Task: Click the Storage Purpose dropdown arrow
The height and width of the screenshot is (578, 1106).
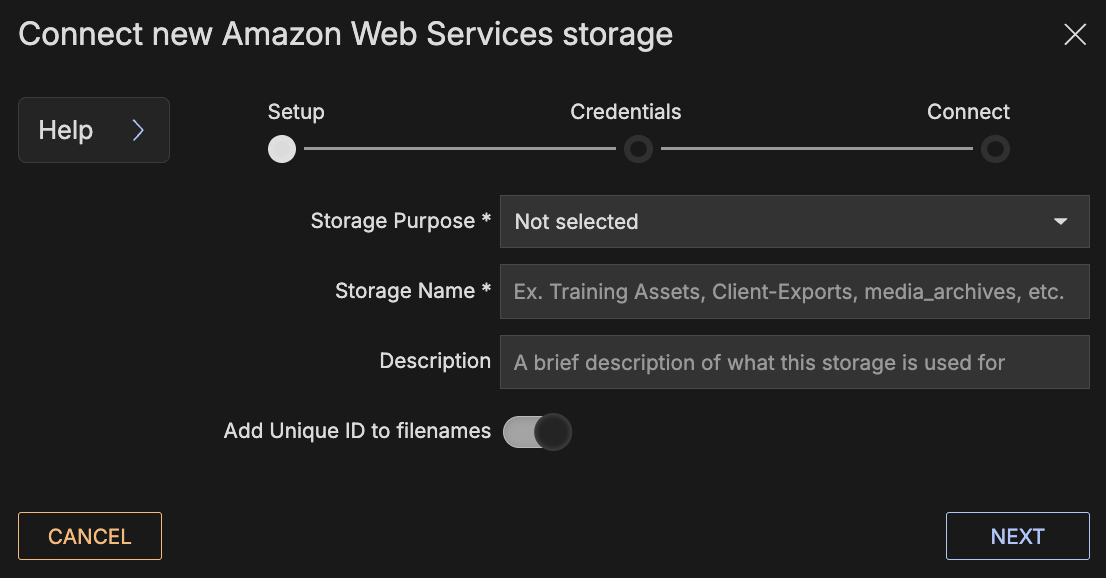Action: [x=1060, y=222]
